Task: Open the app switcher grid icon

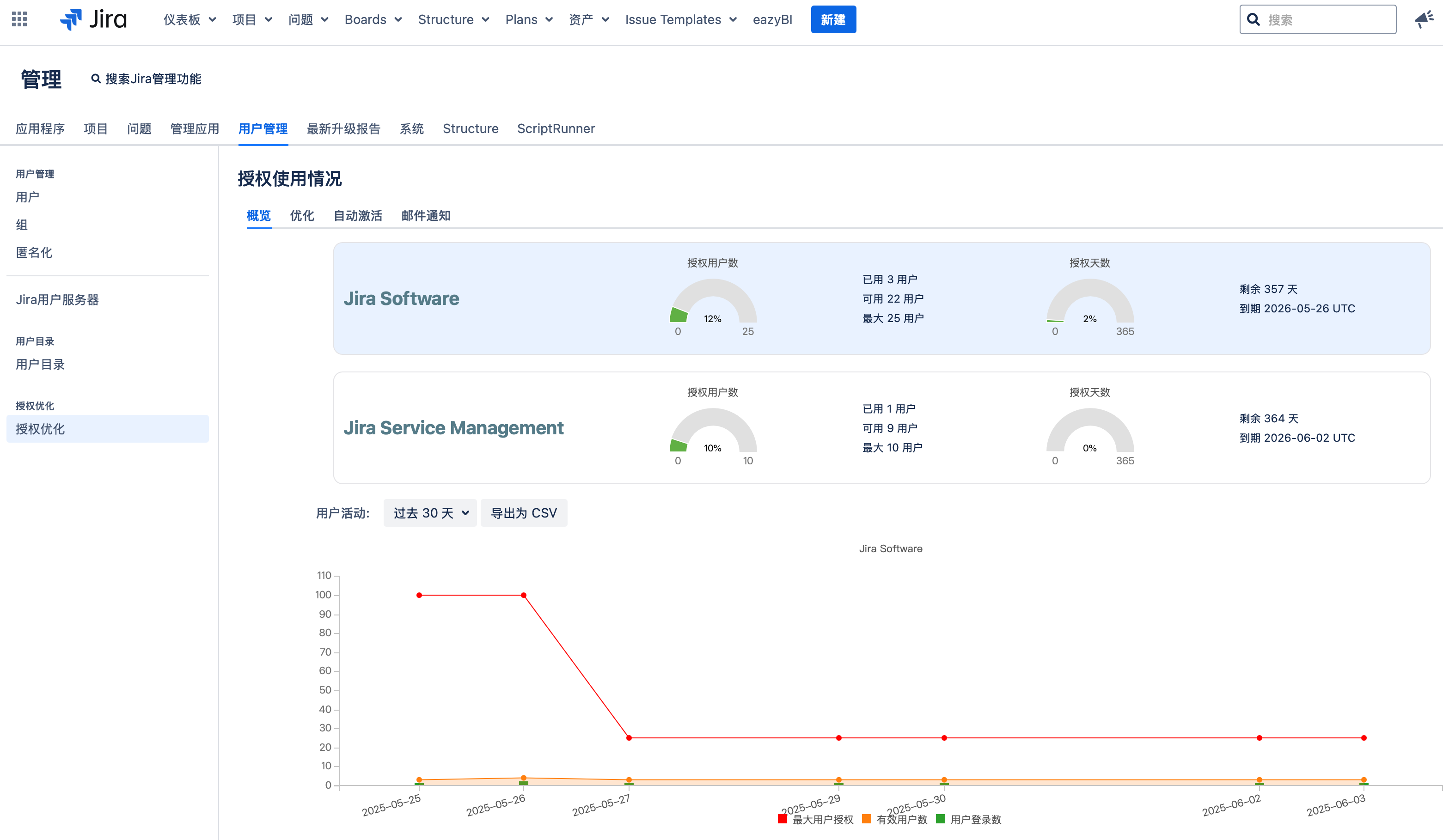Action: (x=19, y=19)
